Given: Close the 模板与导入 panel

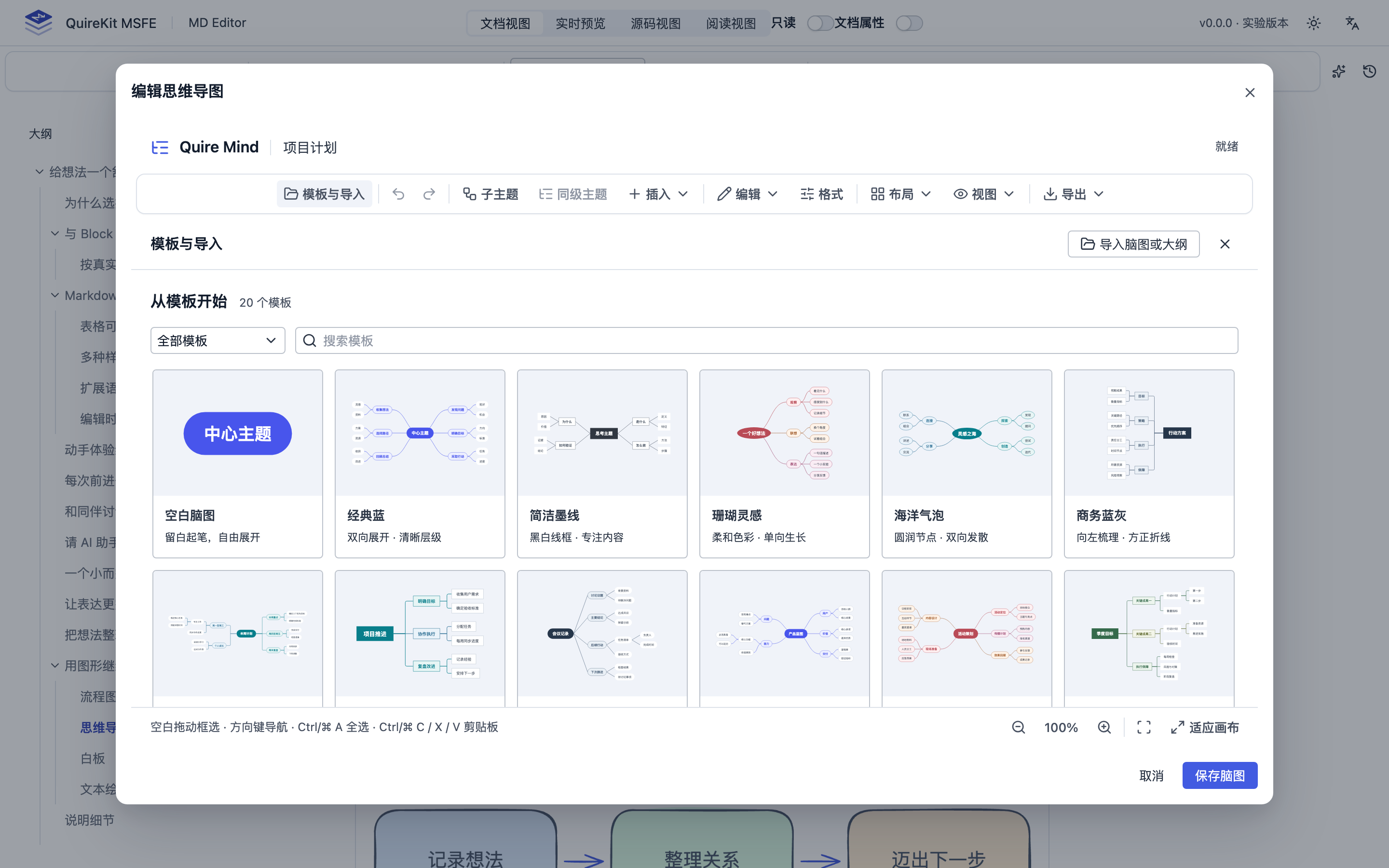Looking at the screenshot, I should tap(1225, 244).
